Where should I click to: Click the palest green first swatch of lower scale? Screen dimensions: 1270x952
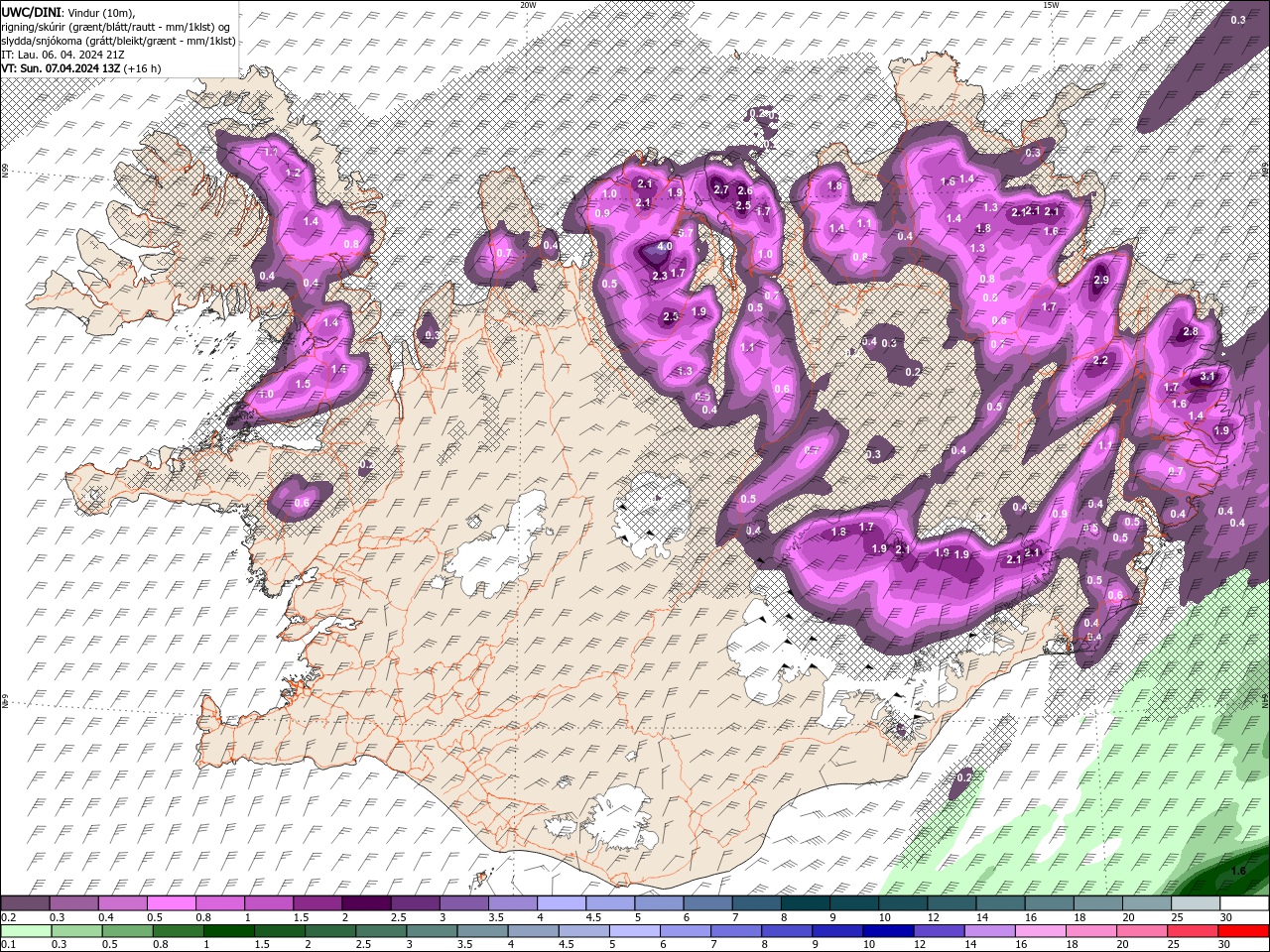(x=26, y=931)
